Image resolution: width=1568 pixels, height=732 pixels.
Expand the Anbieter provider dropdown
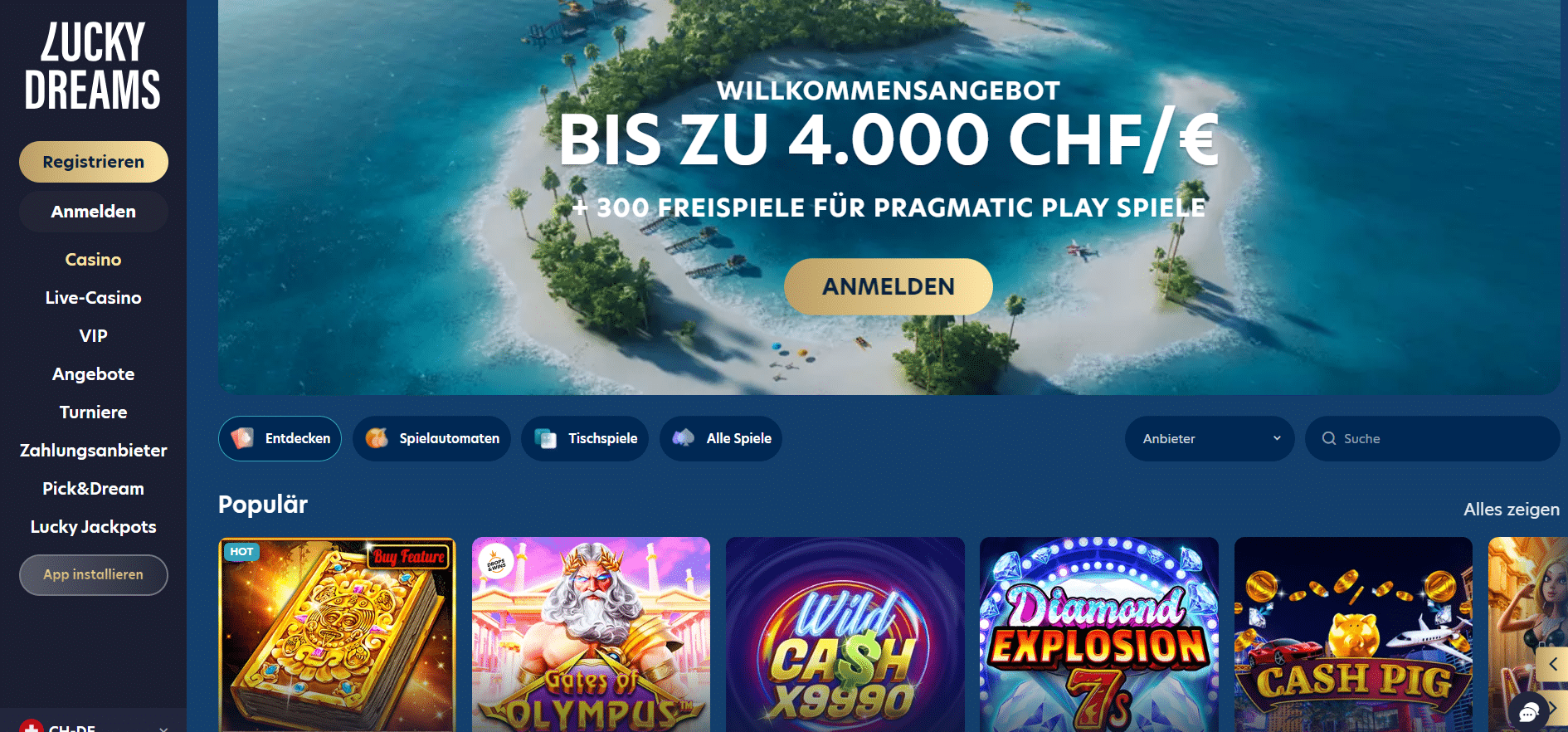(1210, 438)
